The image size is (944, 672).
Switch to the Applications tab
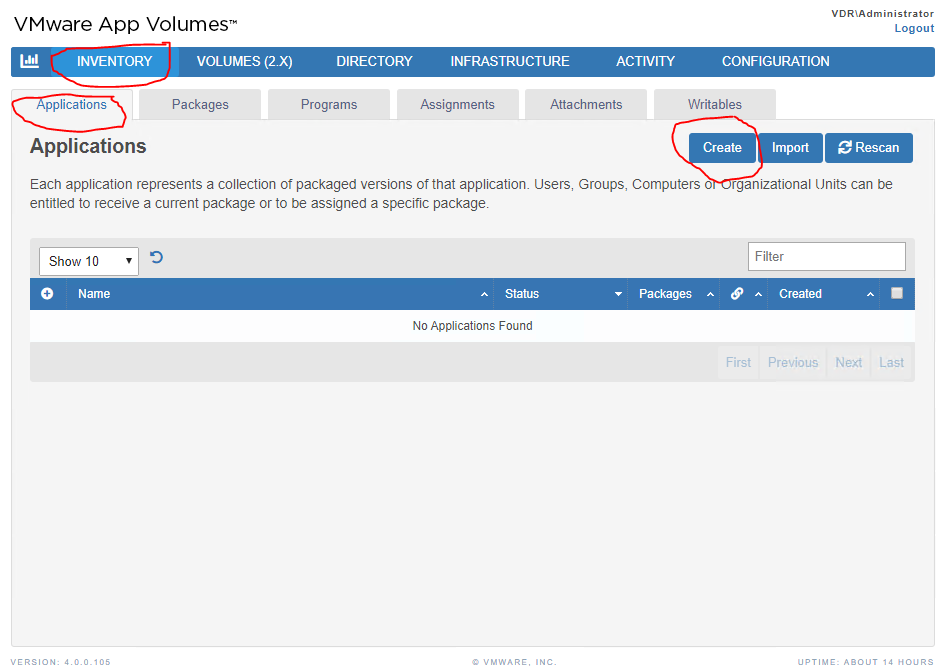point(72,105)
